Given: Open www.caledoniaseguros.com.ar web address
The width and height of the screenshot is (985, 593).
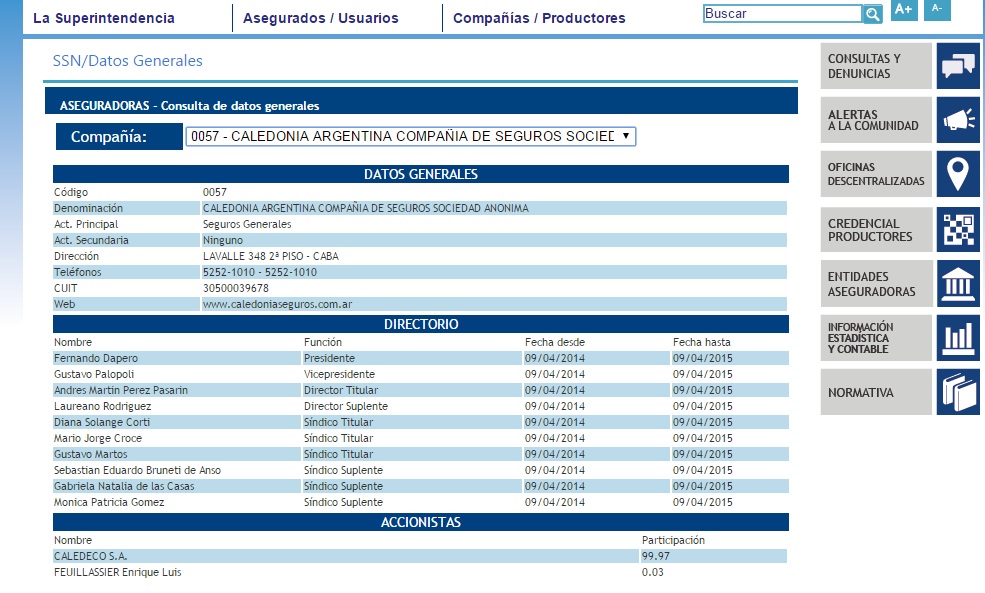Looking at the screenshot, I should pyautogui.click(x=278, y=304).
